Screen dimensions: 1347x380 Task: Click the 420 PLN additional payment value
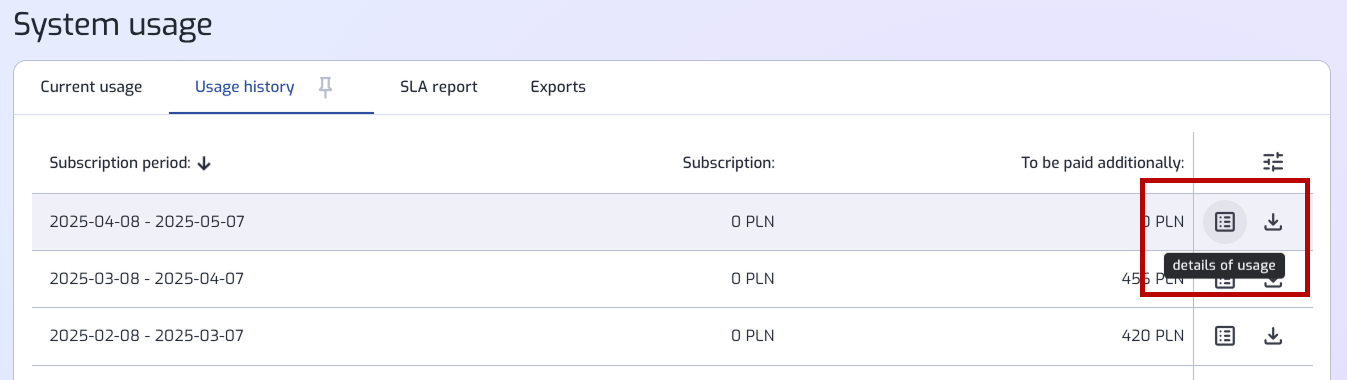point(1153,336)
